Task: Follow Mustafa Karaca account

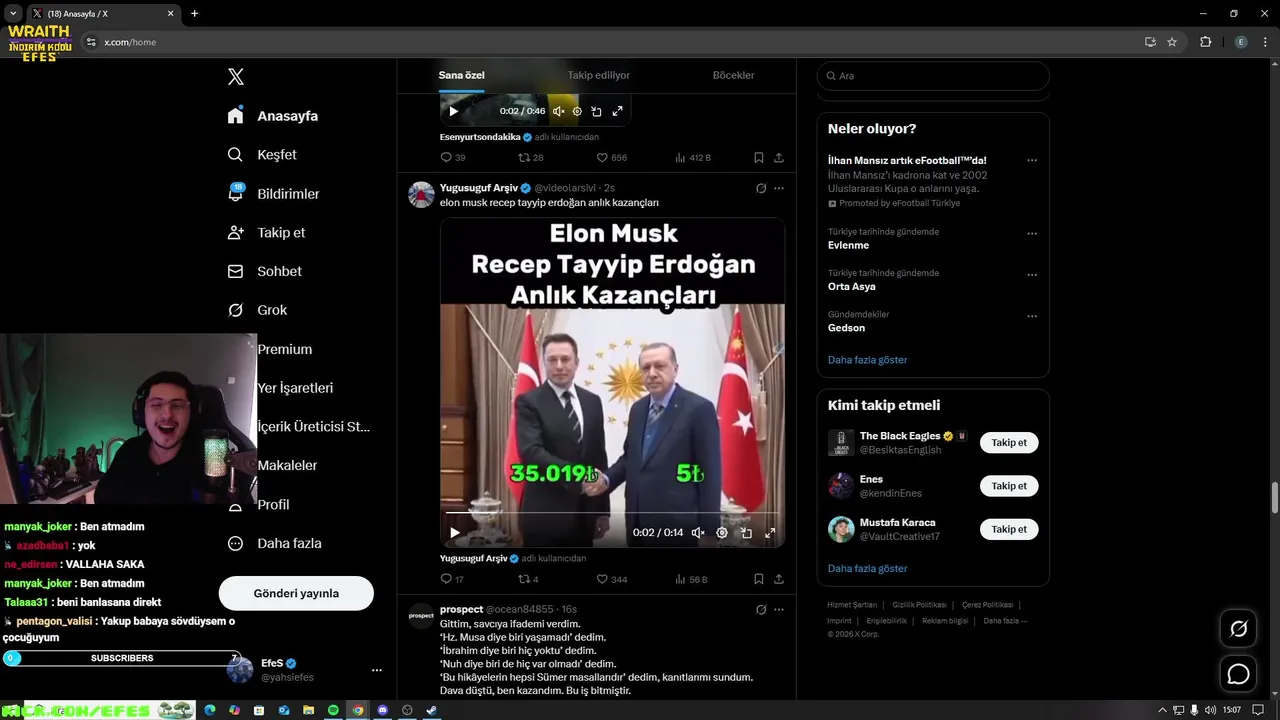Action: [1009, 529]
